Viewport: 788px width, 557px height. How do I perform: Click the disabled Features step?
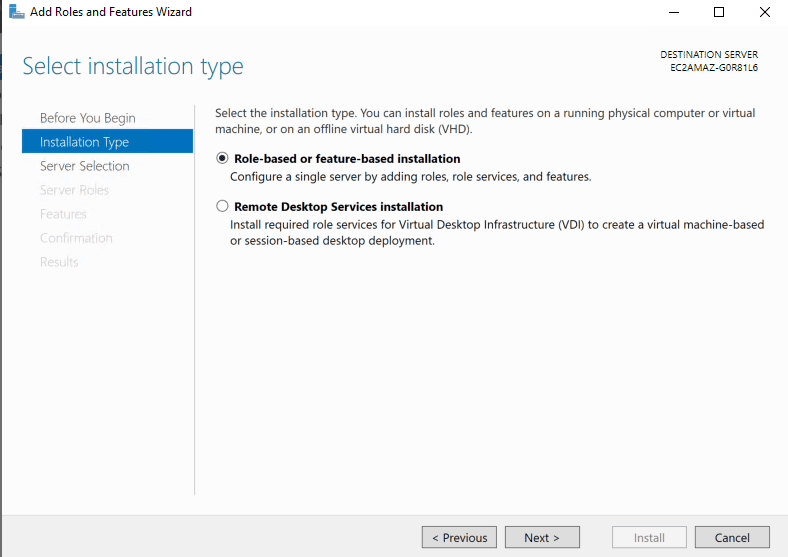(x=63, y=214)
